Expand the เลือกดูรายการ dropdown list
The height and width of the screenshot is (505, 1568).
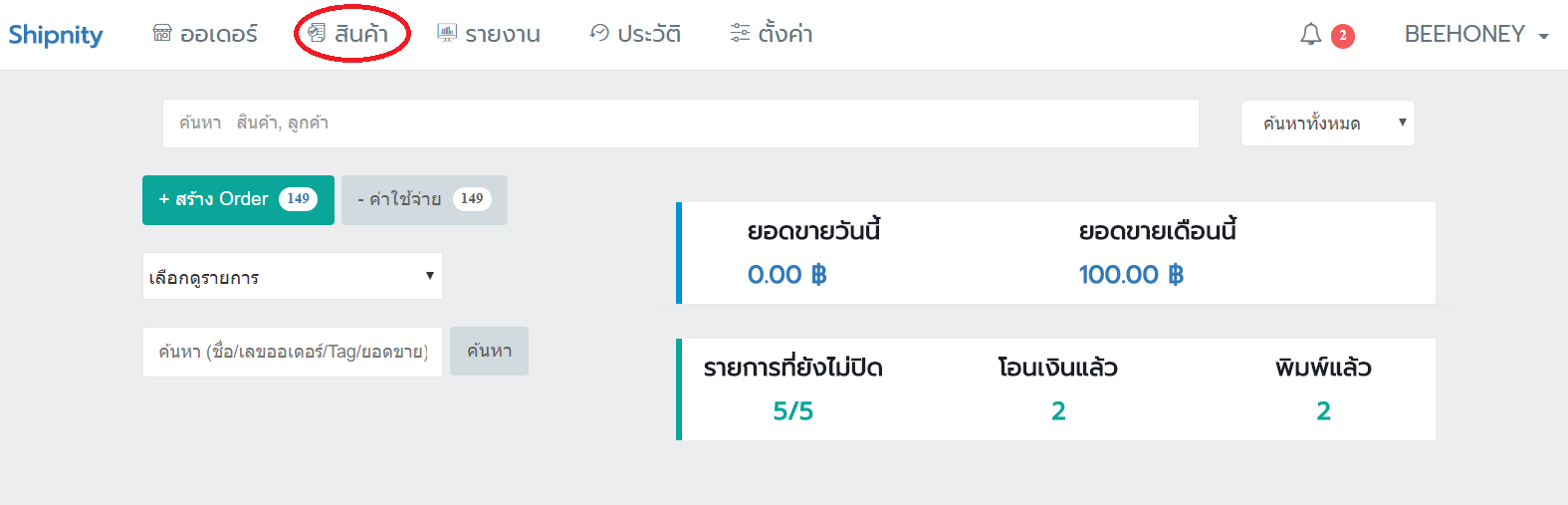(x=293, y=276)
